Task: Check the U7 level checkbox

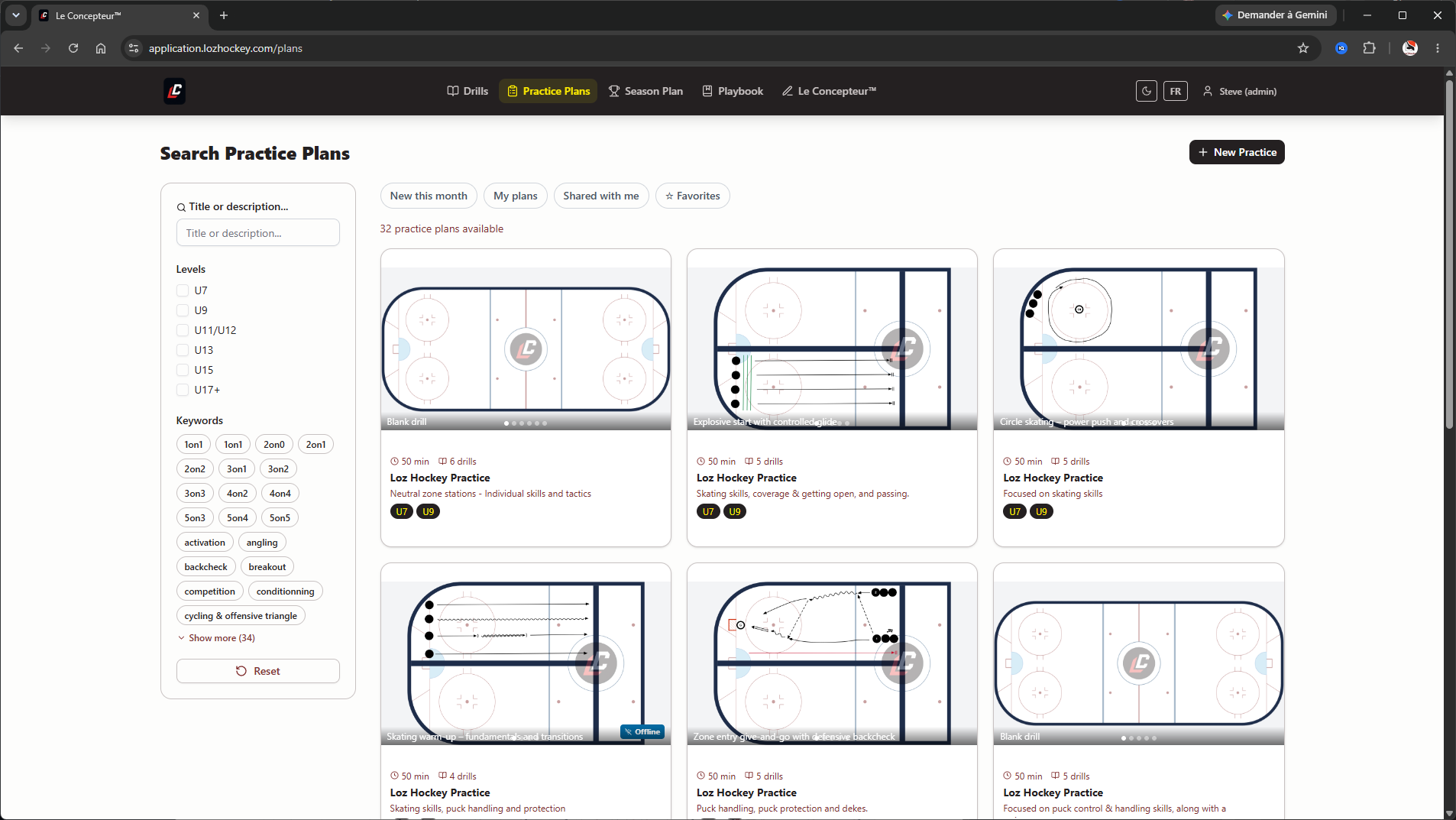Action: click(183, 290)
